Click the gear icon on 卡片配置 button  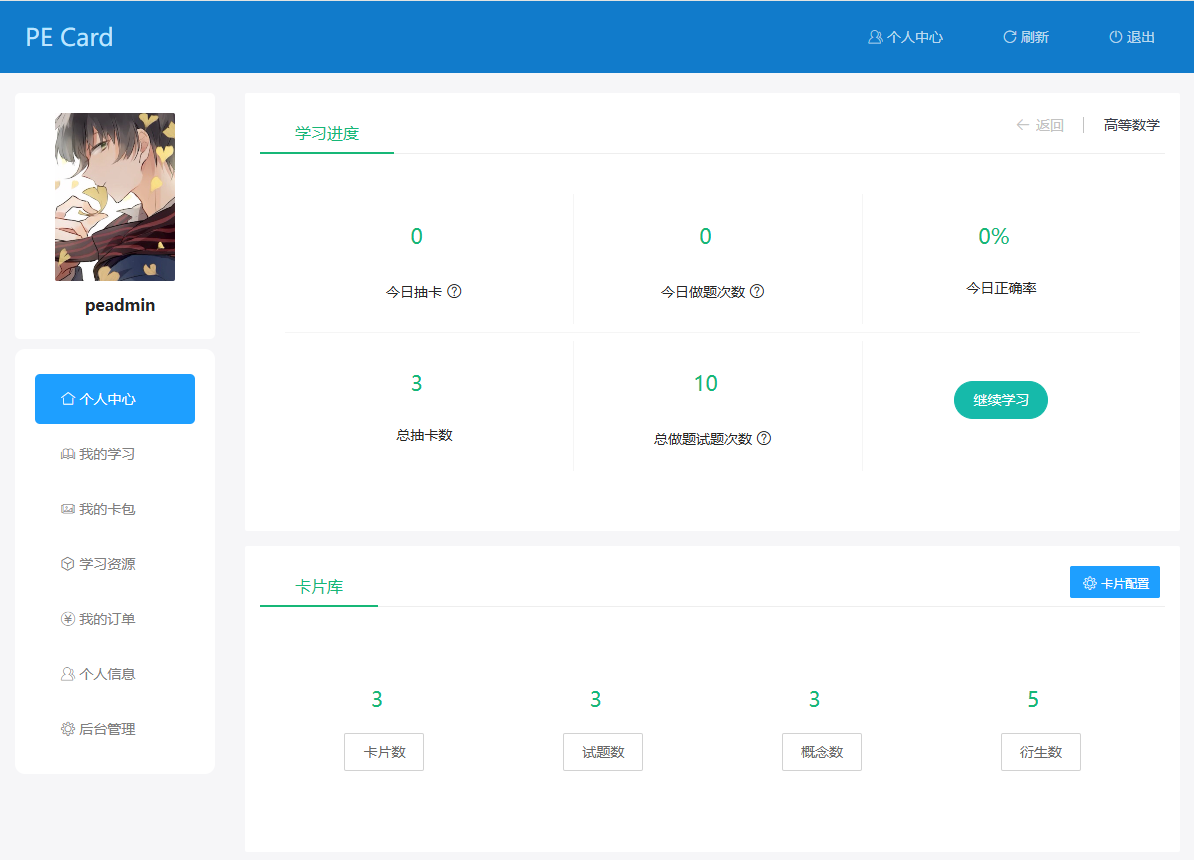coord(1090,583)
